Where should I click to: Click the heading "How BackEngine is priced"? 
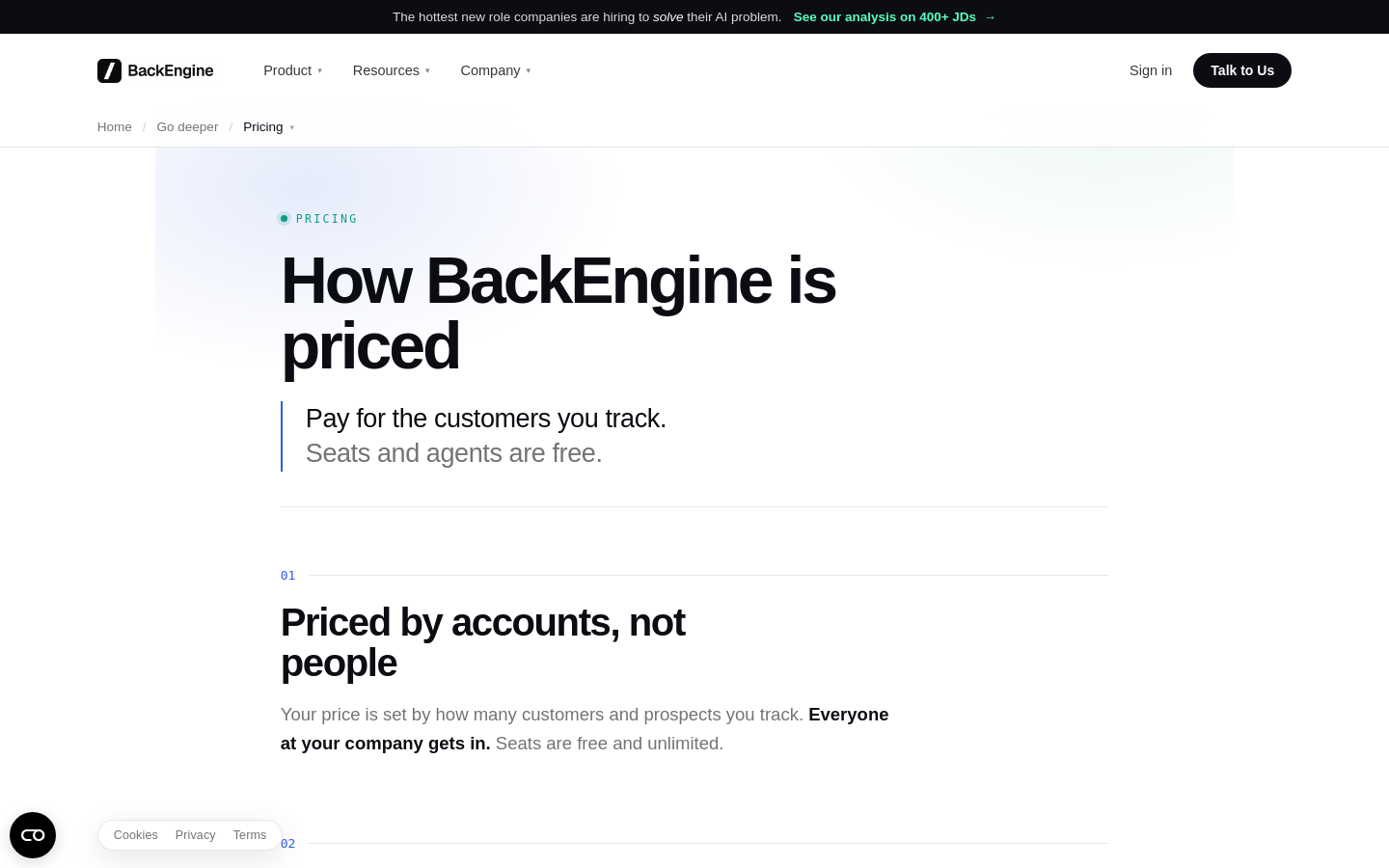coord(558,313)
